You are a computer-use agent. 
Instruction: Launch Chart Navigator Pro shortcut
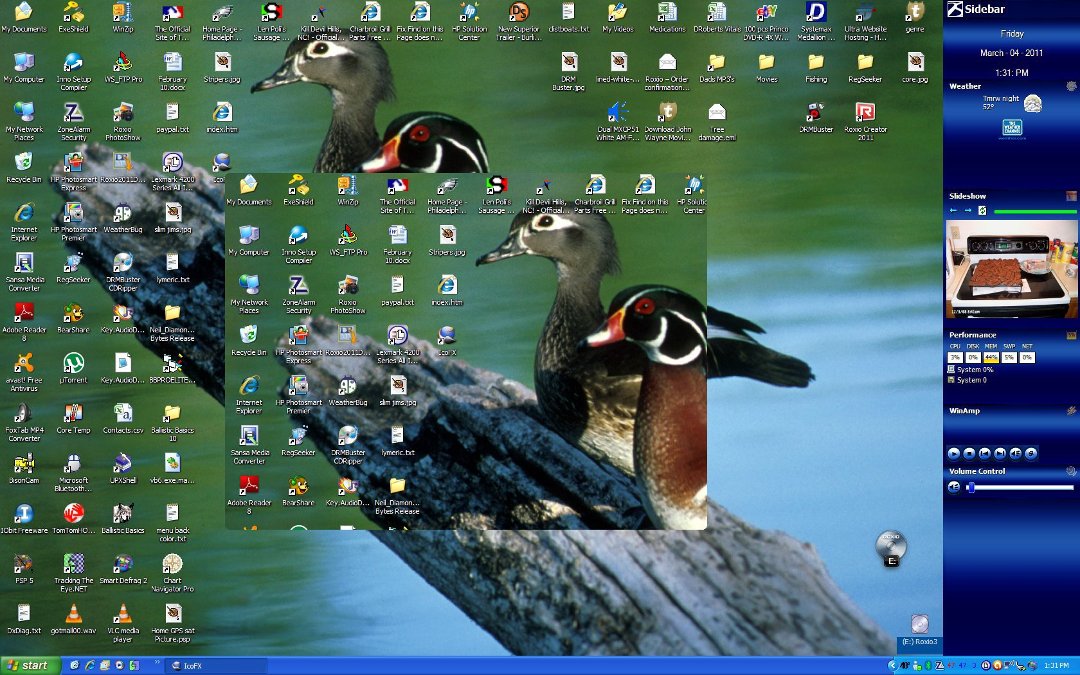(172, 564)
